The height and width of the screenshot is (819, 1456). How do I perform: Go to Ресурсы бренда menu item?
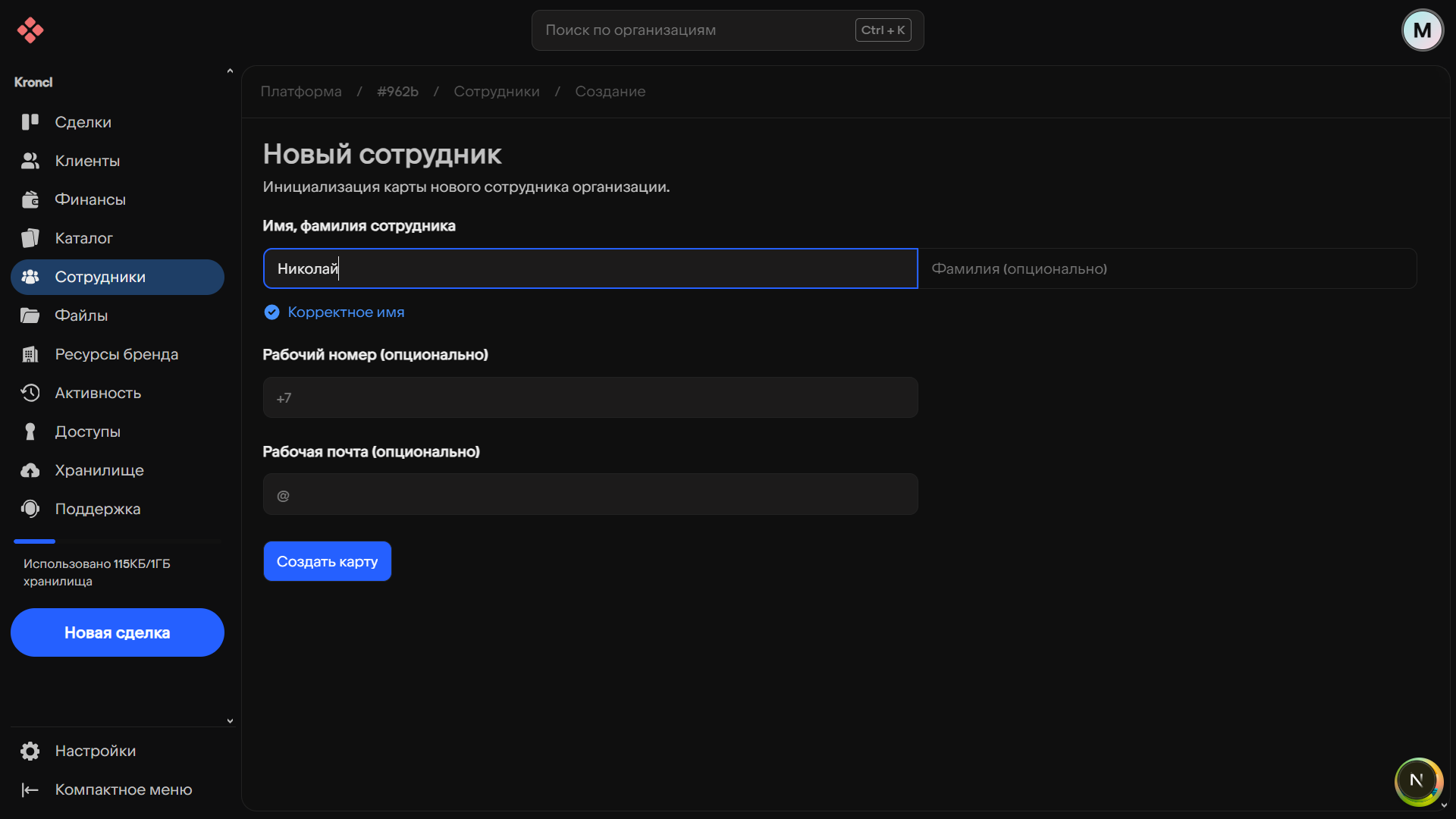[117, 354]
